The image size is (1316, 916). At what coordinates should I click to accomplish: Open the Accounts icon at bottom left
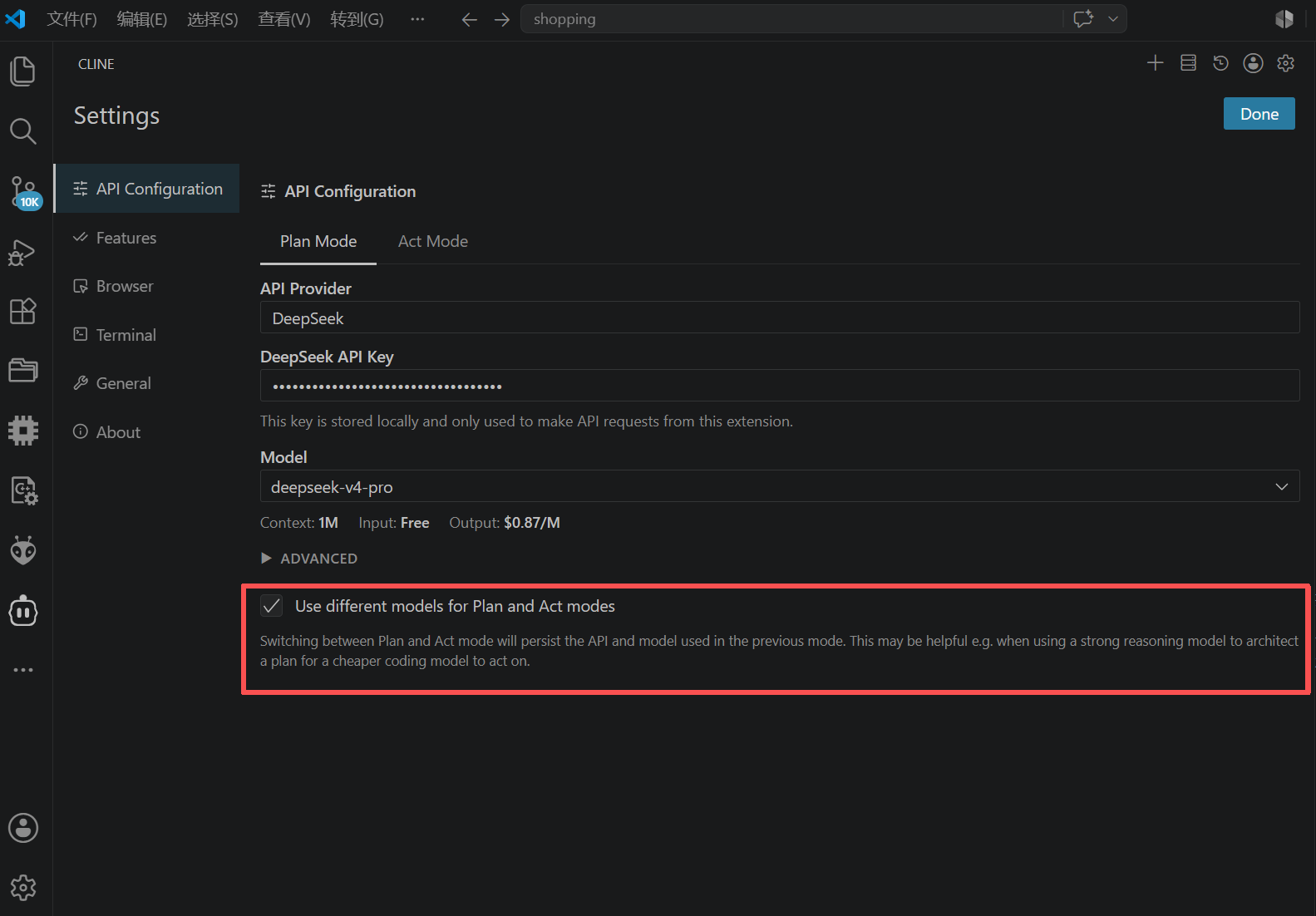click(23, 828)
